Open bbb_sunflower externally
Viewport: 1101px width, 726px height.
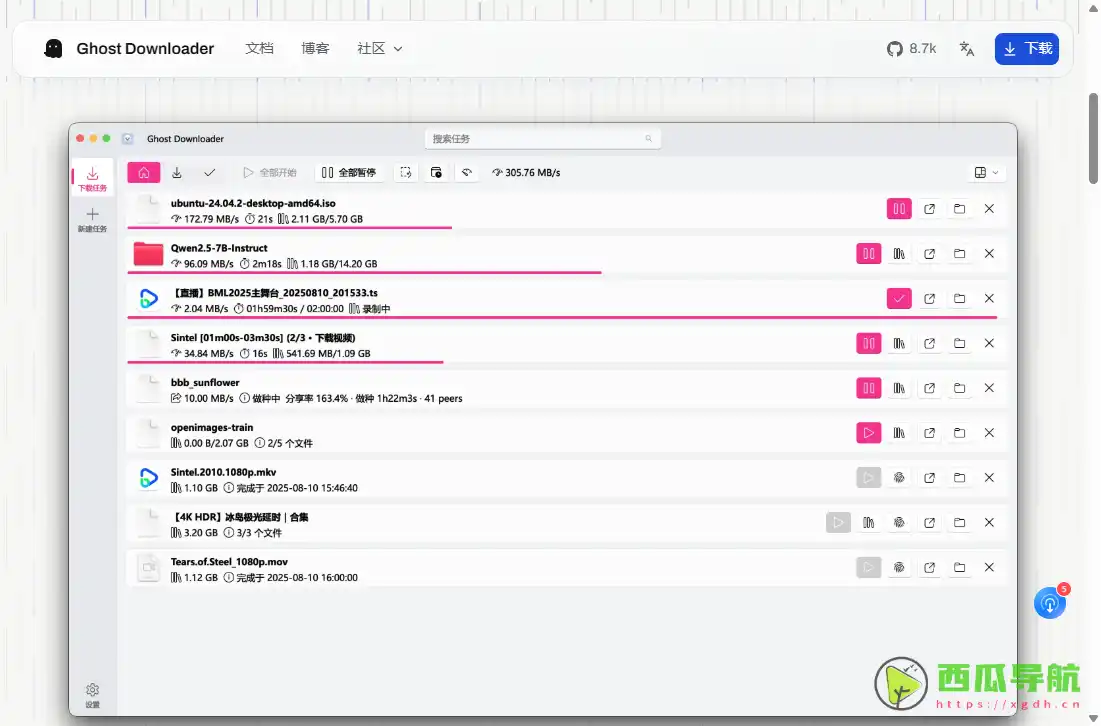(x=929, y=388)
